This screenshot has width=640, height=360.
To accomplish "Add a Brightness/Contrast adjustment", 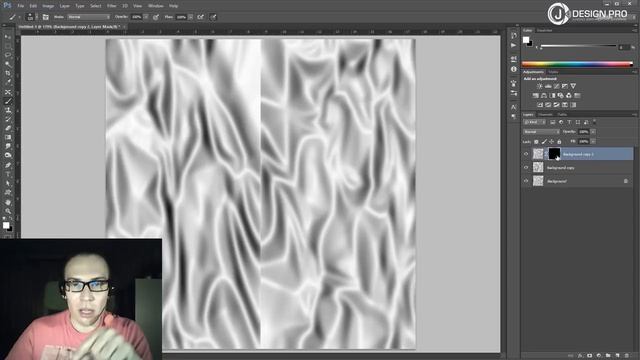I will 540,86.
